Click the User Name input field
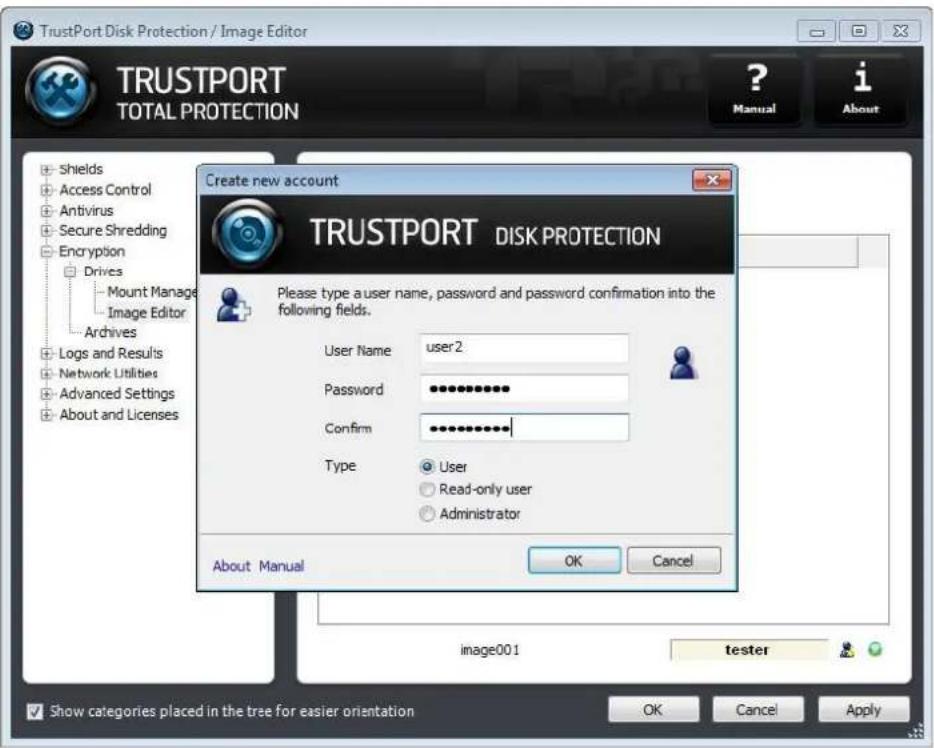The image size is (934, 748). (524, 348)
